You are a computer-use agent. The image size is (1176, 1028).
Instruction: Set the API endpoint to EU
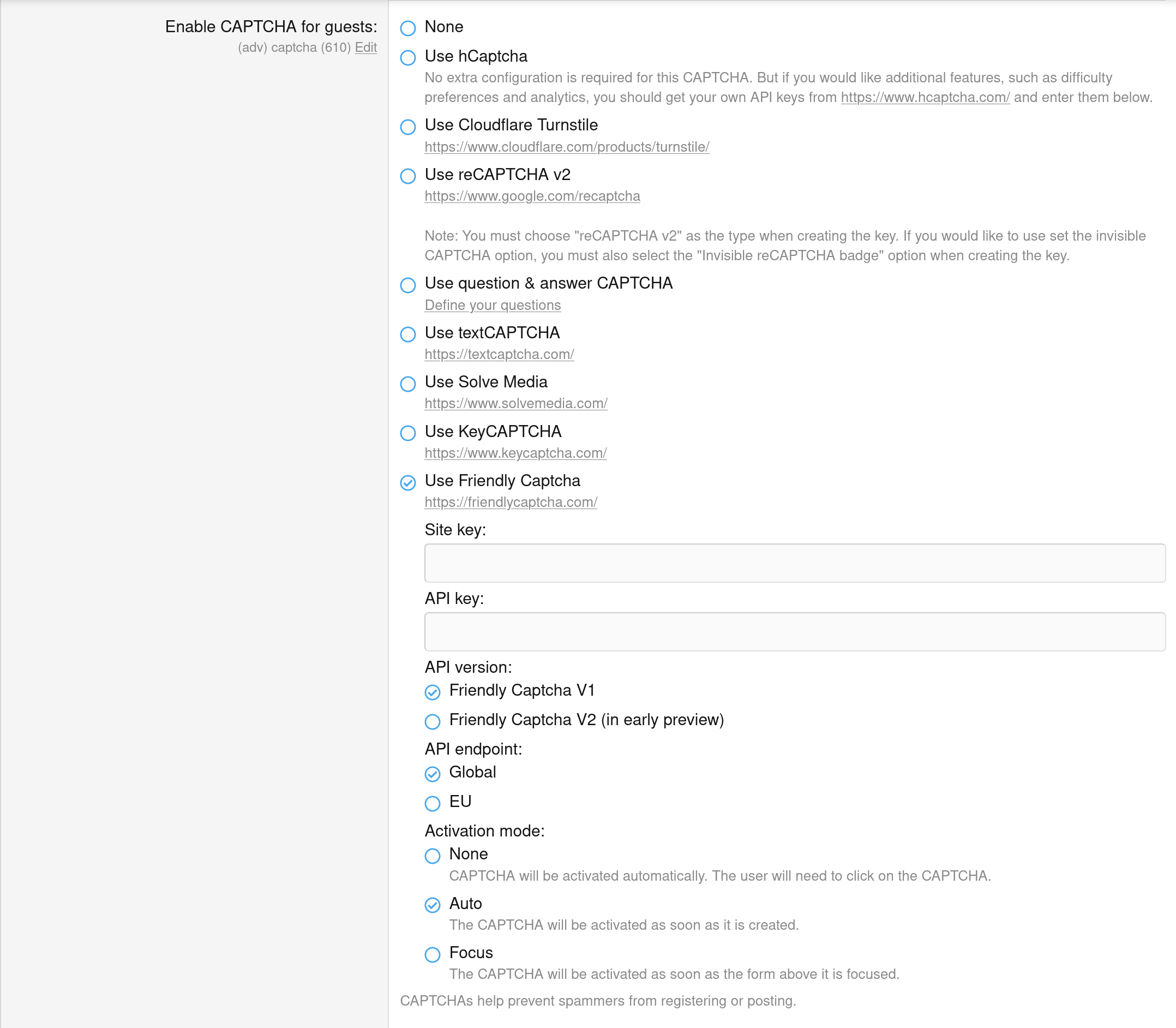tap(433, 803)
